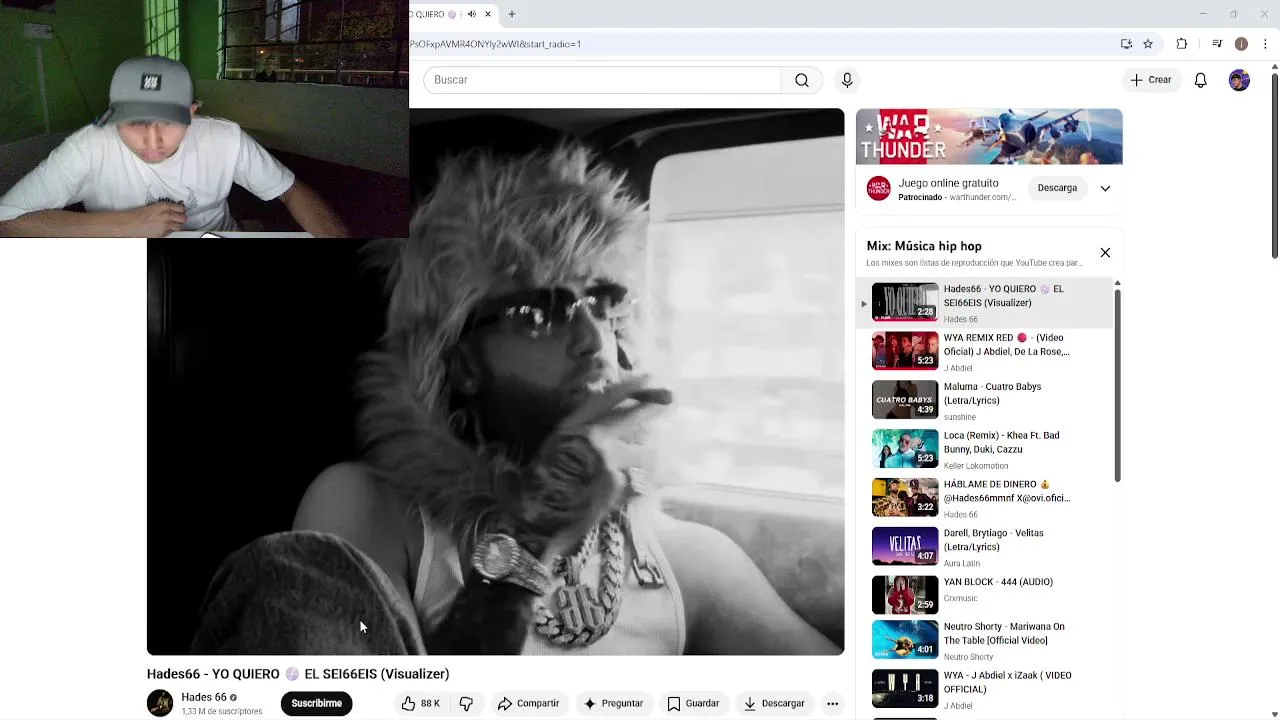This screenshot has width=1280, height=720.
Task: Click the video player to pause
Action: pyautogui.click(x=495, y=382)
